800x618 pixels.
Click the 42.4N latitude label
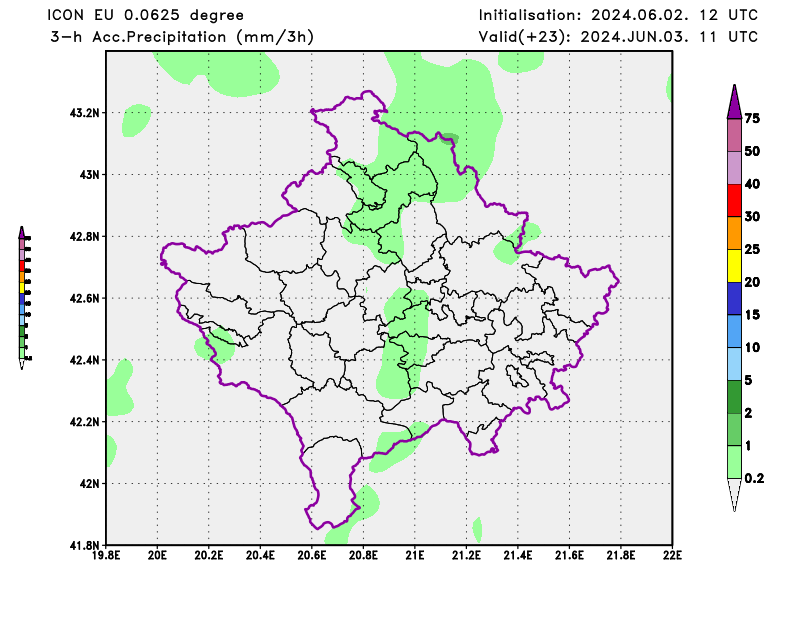coord(84,360)
